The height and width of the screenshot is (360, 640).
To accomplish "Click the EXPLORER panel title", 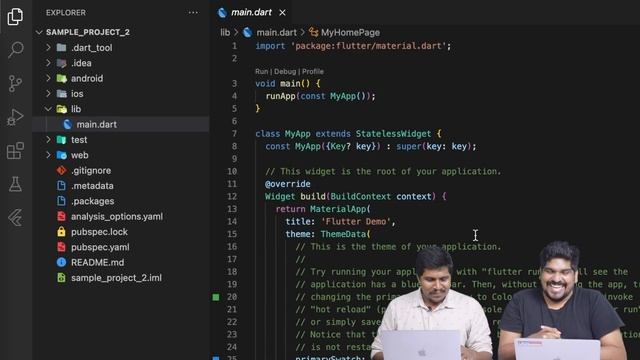I will click(66, 13).
